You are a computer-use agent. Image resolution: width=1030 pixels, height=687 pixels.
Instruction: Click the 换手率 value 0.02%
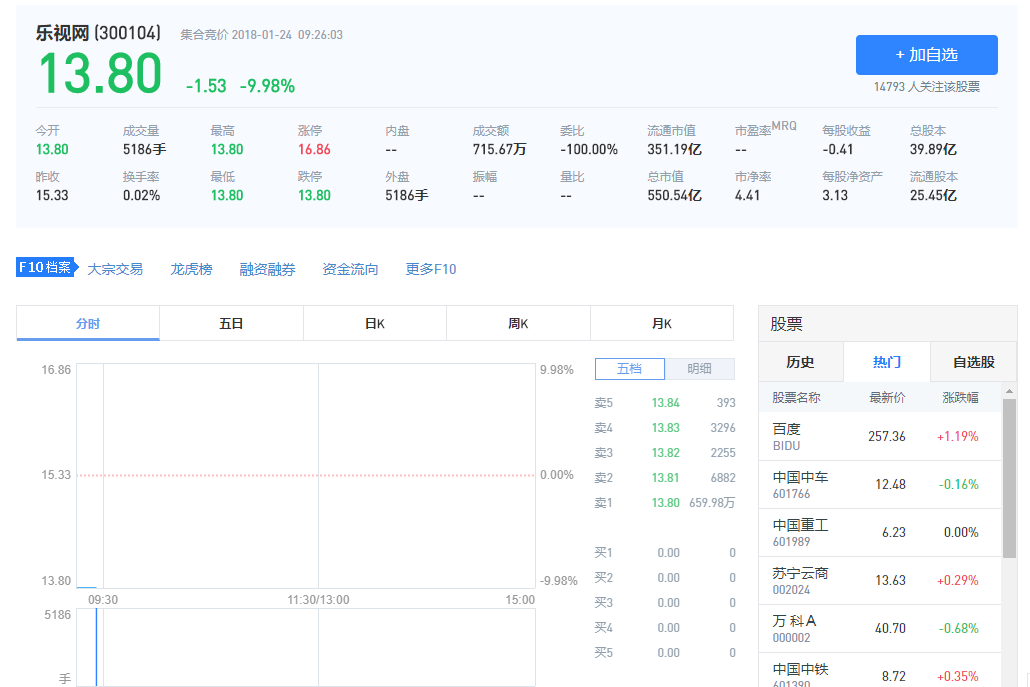[141, 195]
